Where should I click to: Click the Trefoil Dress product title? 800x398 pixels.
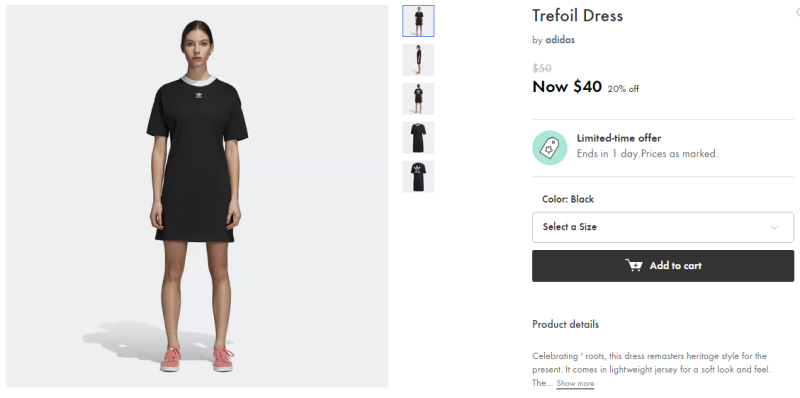(578, 16)
